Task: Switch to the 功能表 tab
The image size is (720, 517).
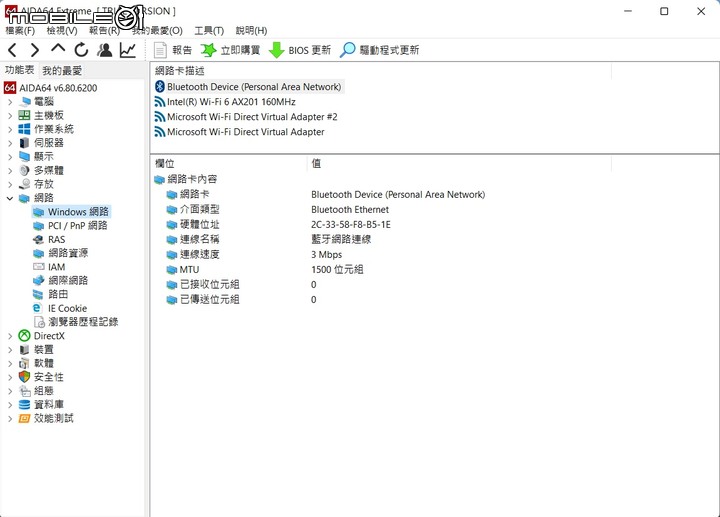Action: (19, 70)
